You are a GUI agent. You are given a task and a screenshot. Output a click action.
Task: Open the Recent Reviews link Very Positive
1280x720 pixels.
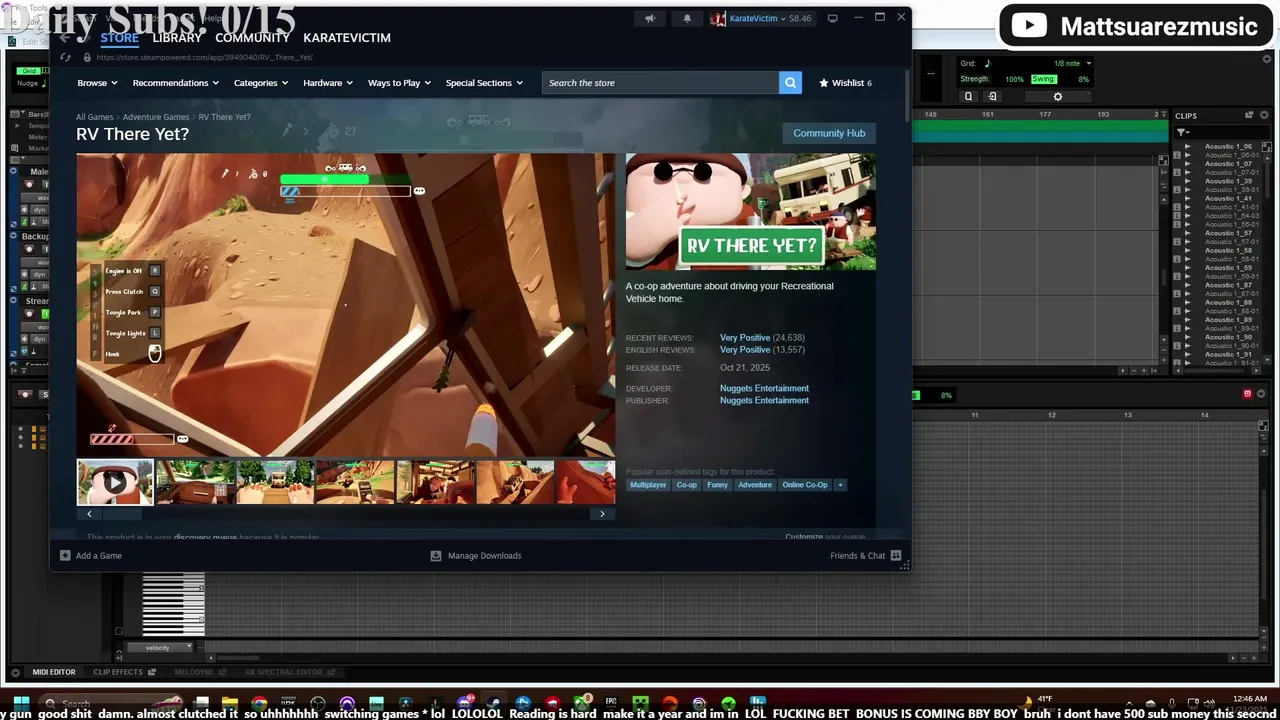pos(745,338)
